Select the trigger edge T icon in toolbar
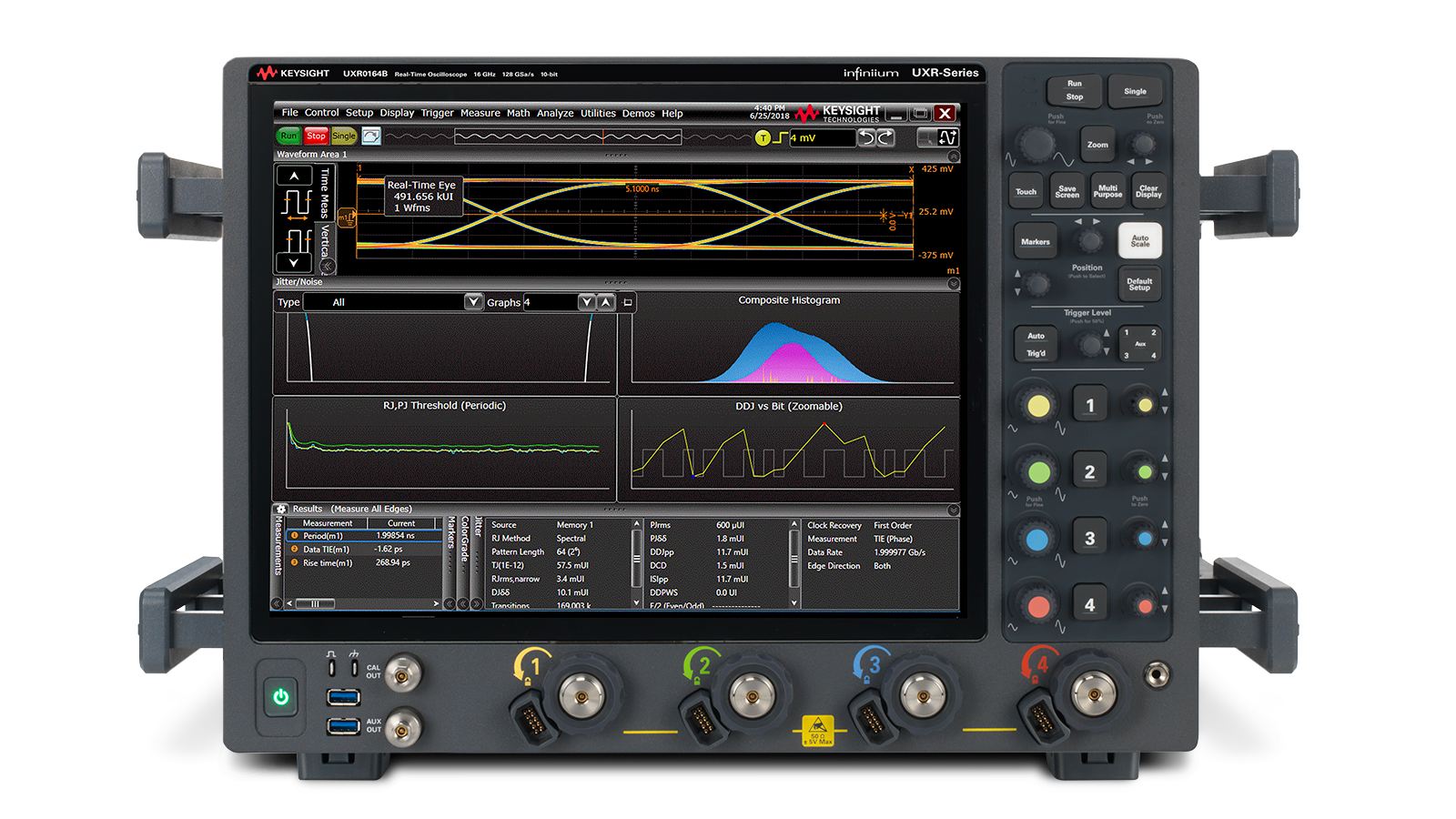 coord(763,136)
